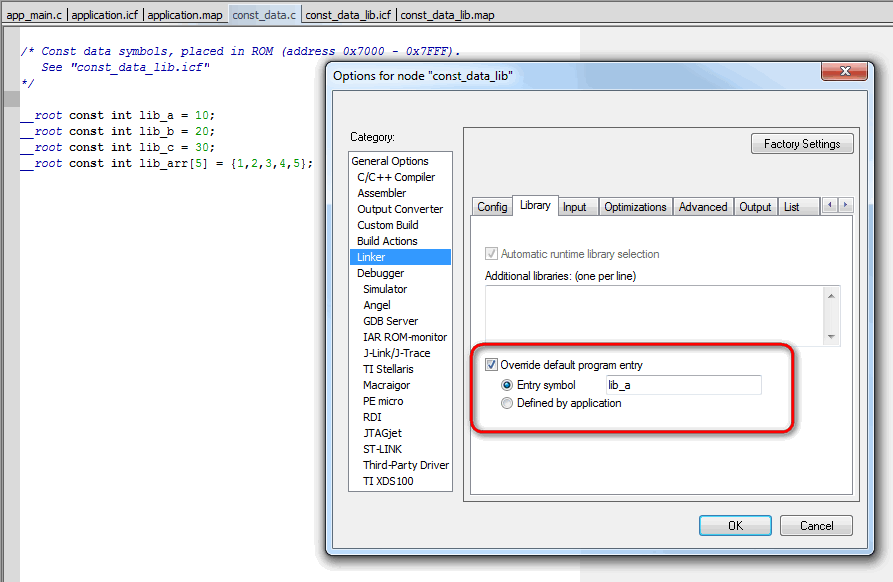
Task: Select J-Link/J-Trace debugger category
Action: (x=397, y=353)
